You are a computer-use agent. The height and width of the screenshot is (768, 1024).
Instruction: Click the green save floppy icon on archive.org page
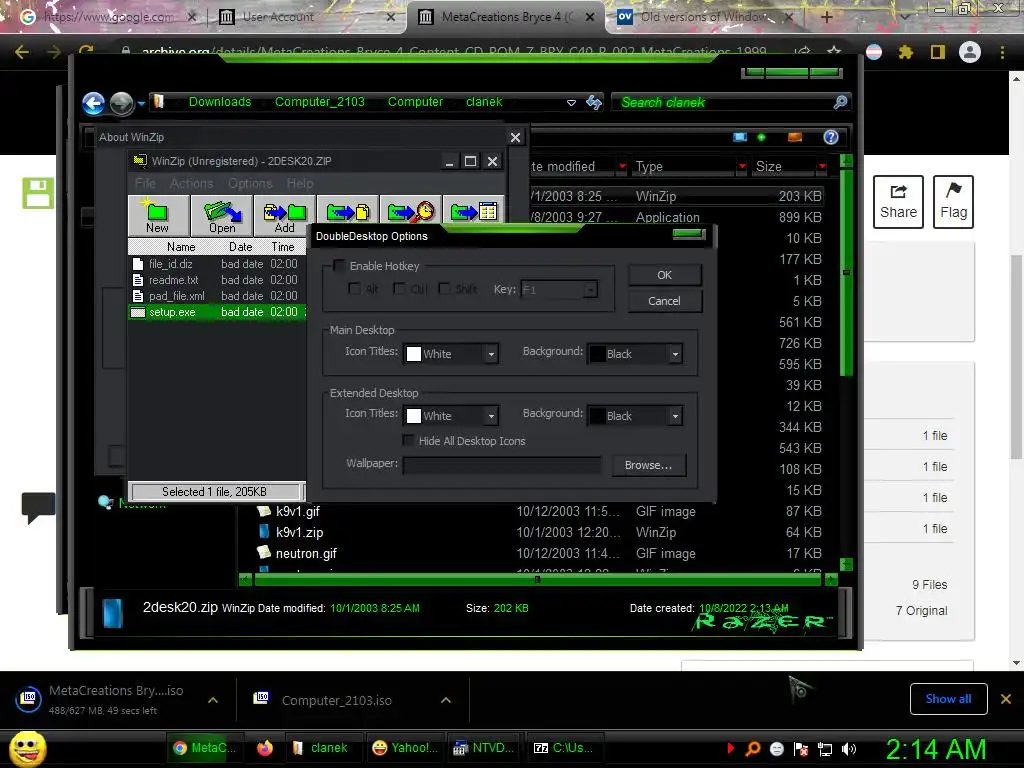[38, 193]
